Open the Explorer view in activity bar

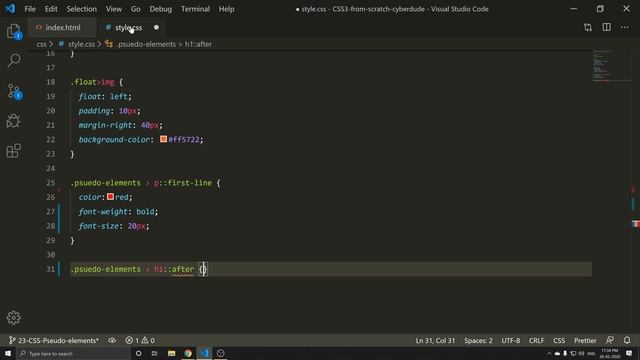(13, 31)
